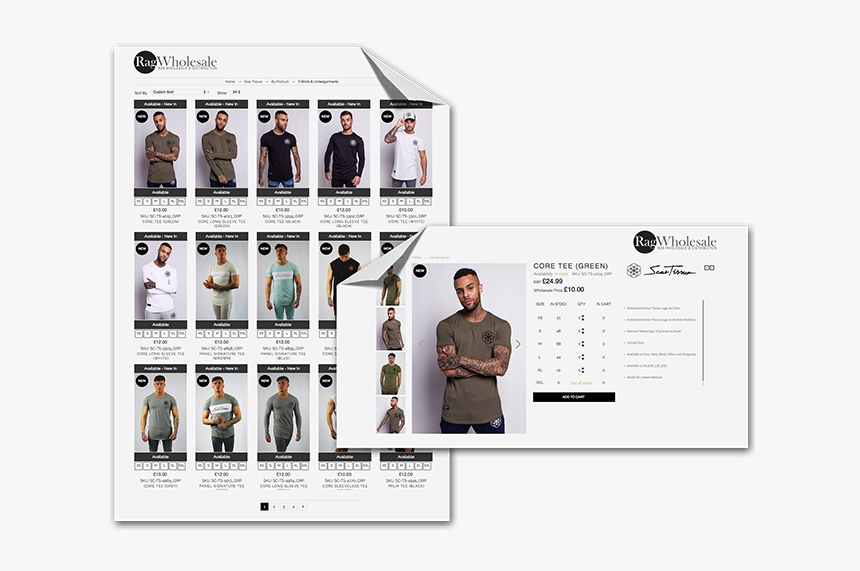Adjust M quantity stepper
This screenshot has width=860, height=571.
tap(582, 344)
